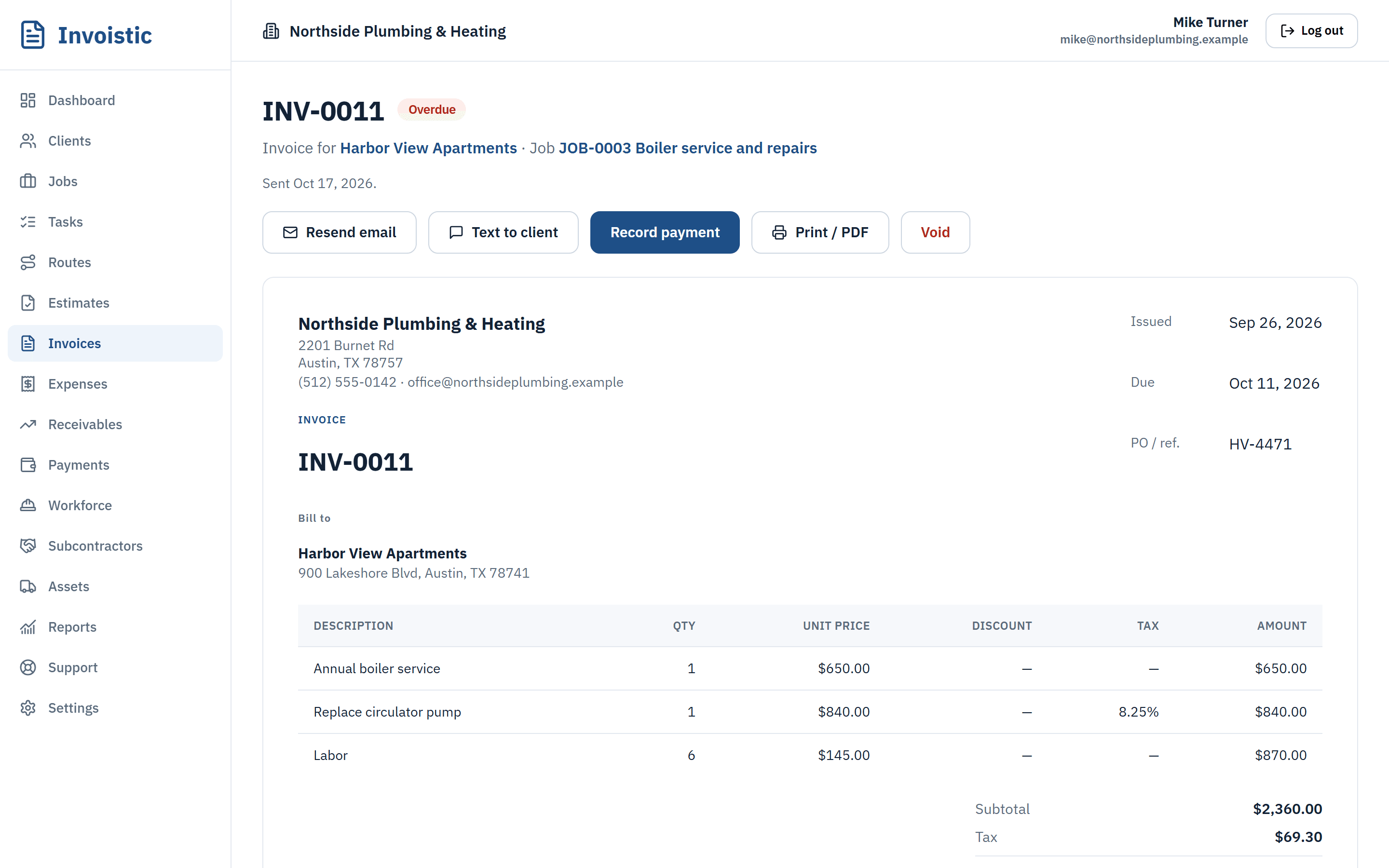Go to Clients in the sidebar

[x=115, y=141]
